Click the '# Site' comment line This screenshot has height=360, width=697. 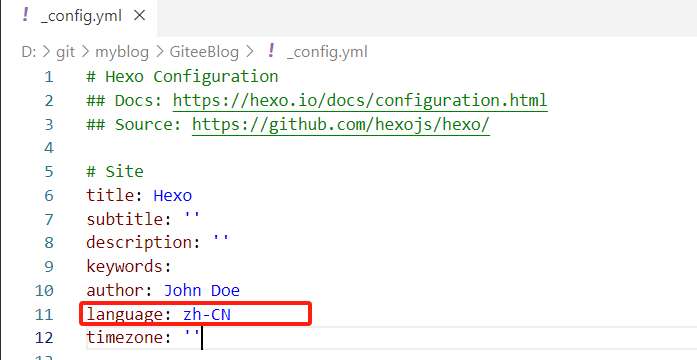pyautogui.click(x=115, y=172)
